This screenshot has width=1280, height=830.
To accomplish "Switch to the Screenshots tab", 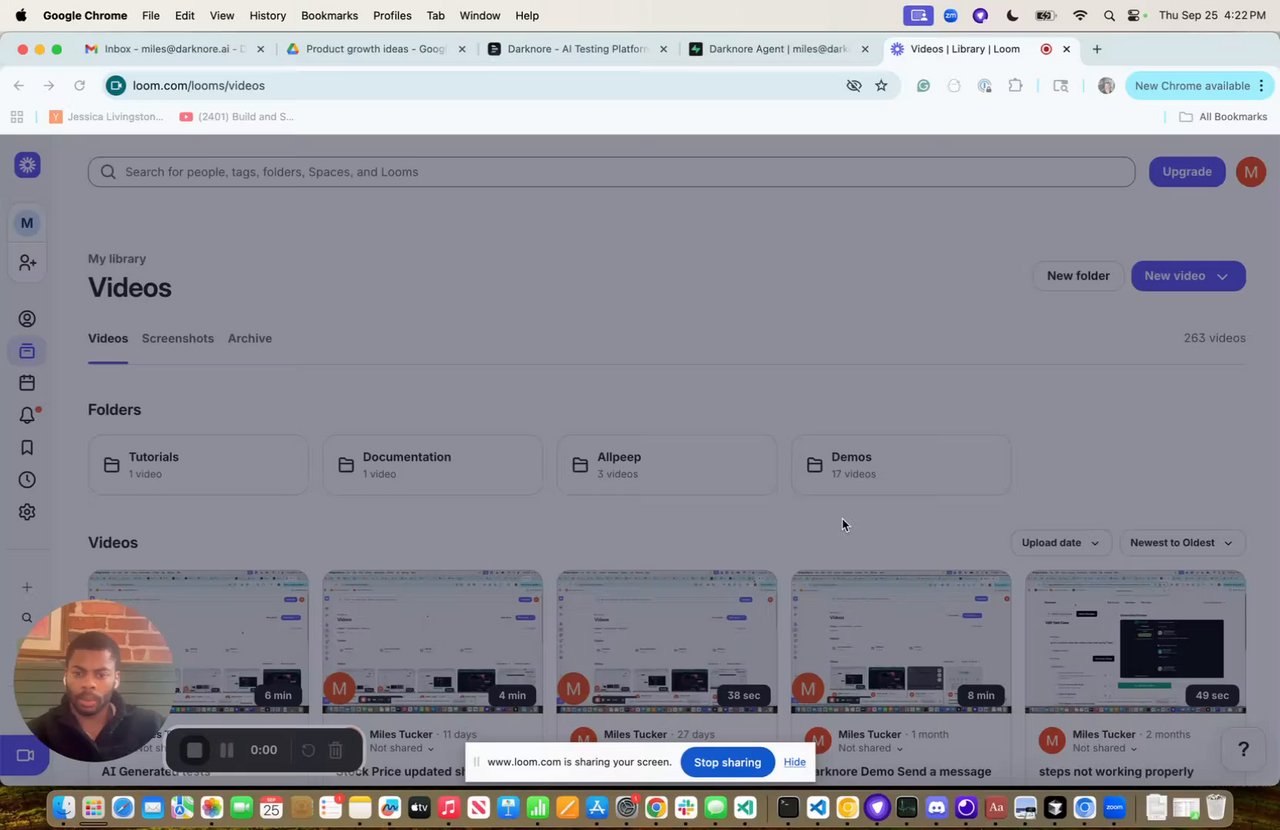I will 178,338.
